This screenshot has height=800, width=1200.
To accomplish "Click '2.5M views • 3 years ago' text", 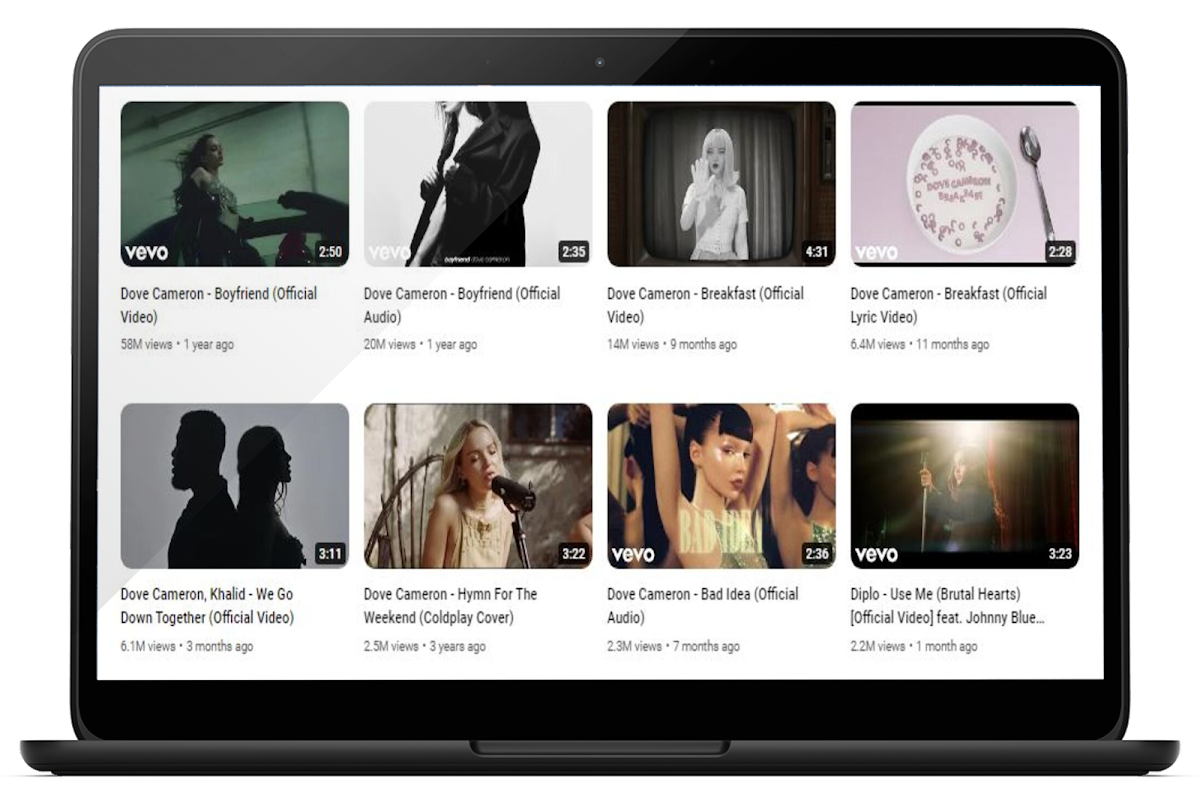I will (425, 646).
